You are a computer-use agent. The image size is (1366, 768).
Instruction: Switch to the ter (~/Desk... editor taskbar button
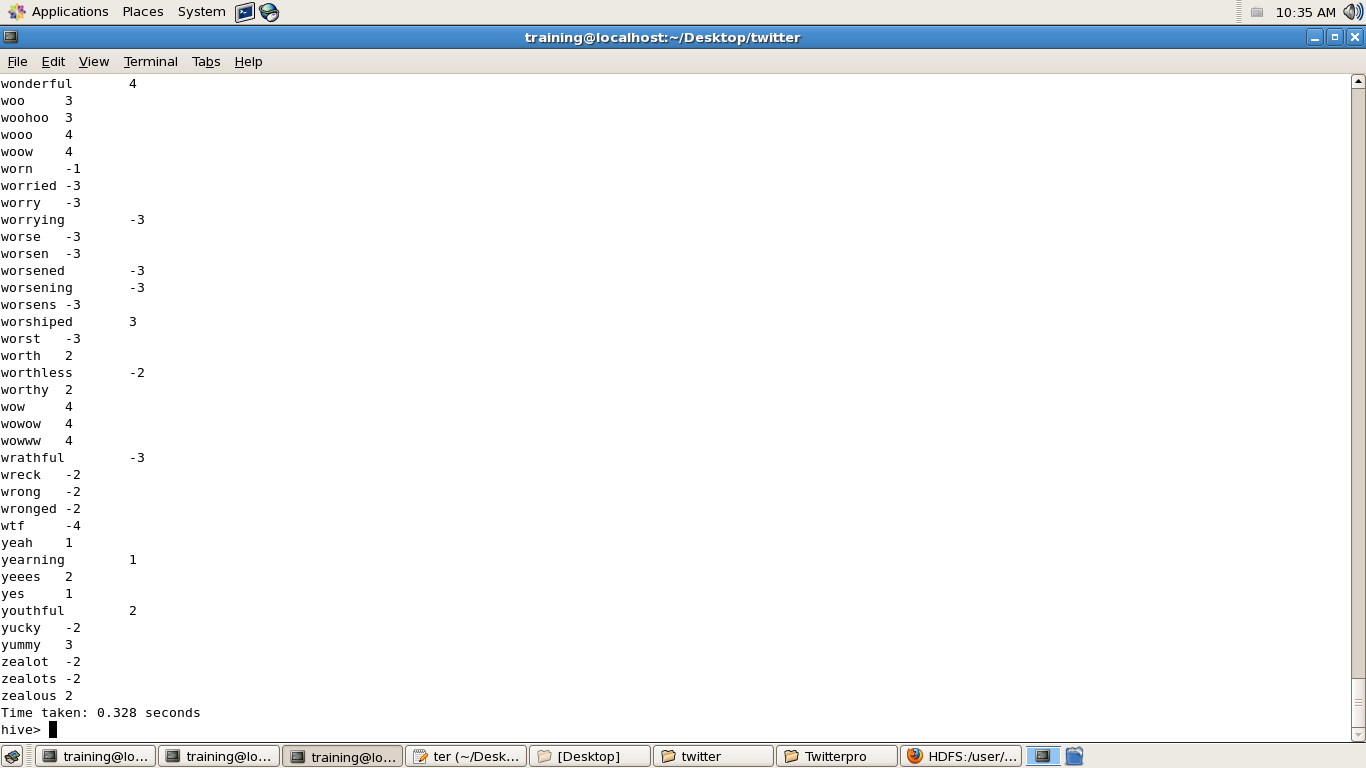pyautogui.click(x=466, y=757)
